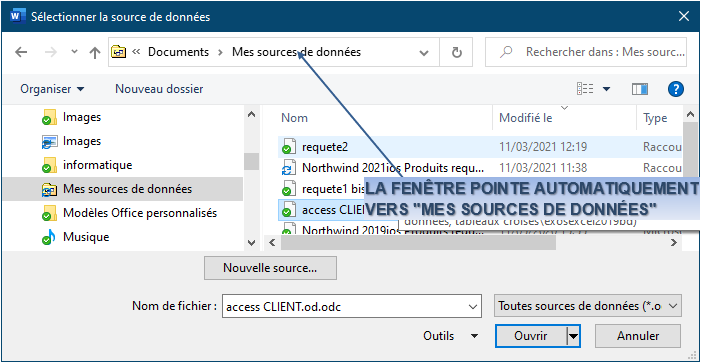Click date 11/03/2021 11:38 cell
Screen dimensions: 701x363
click(x=543, y=168)
